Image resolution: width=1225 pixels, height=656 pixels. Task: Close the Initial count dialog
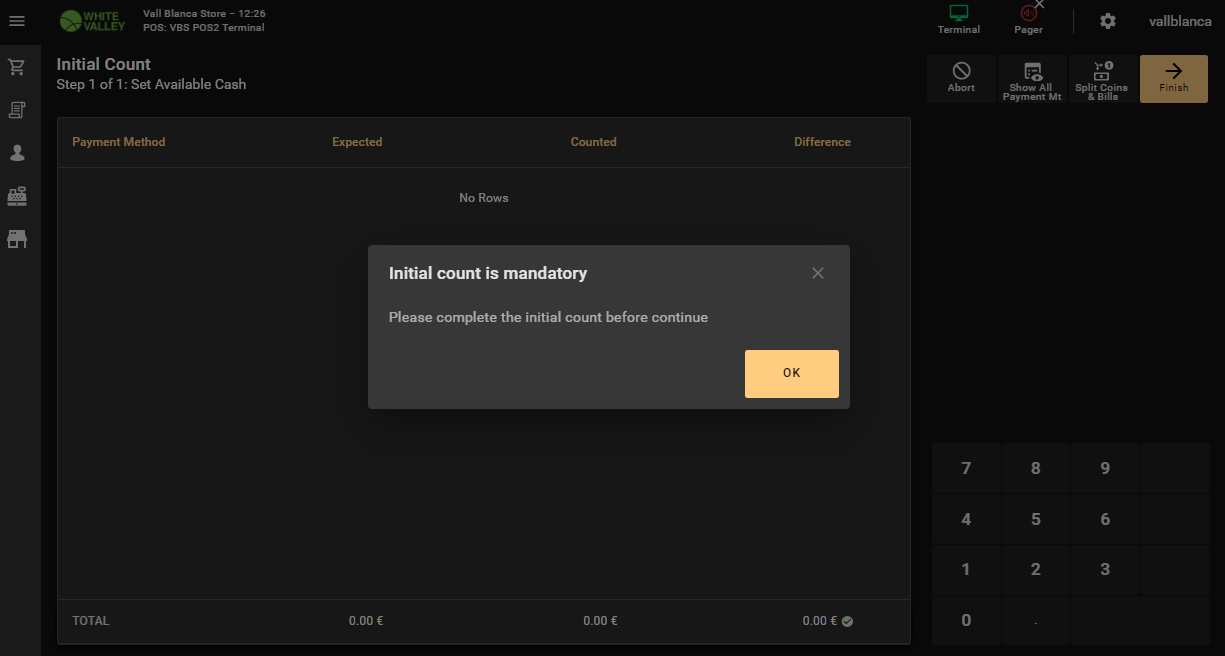[x=818, y=273]
